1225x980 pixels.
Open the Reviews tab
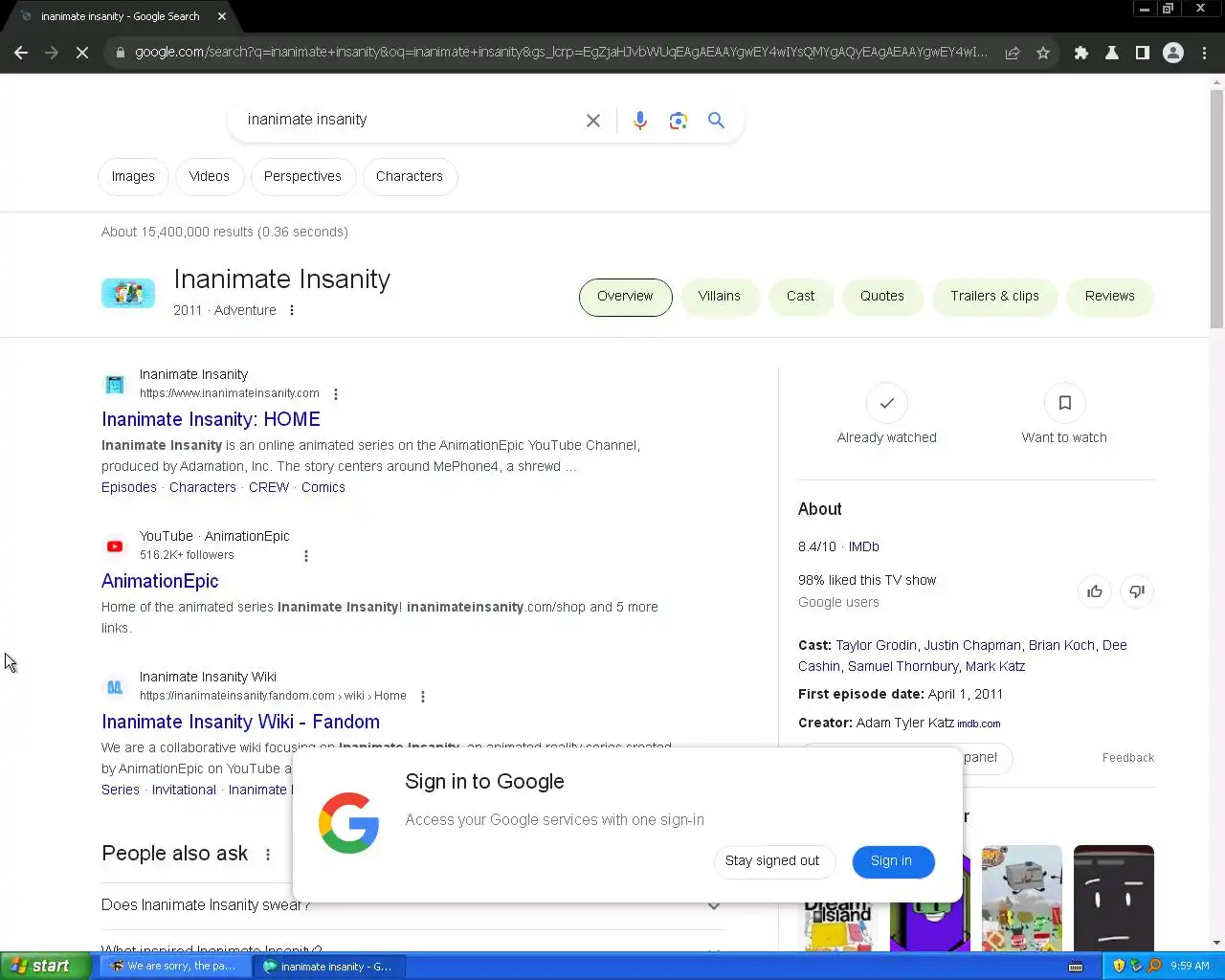tap(1110, 297)
